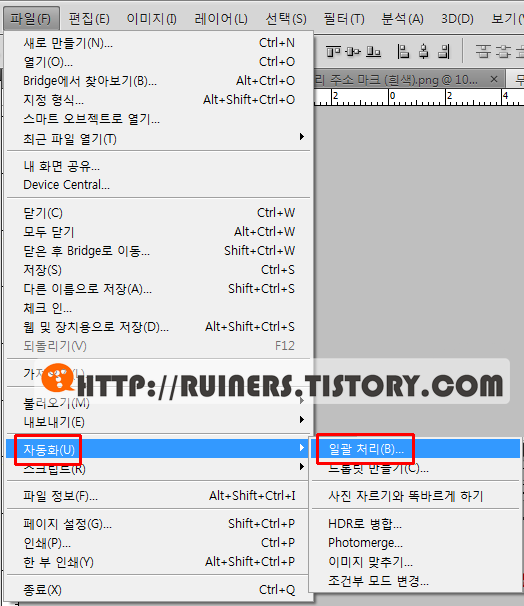The height and width of the screenshot is (606, 524).
Task: Click the Align Bottom Edges icon
Action: [x=373, y=51]
